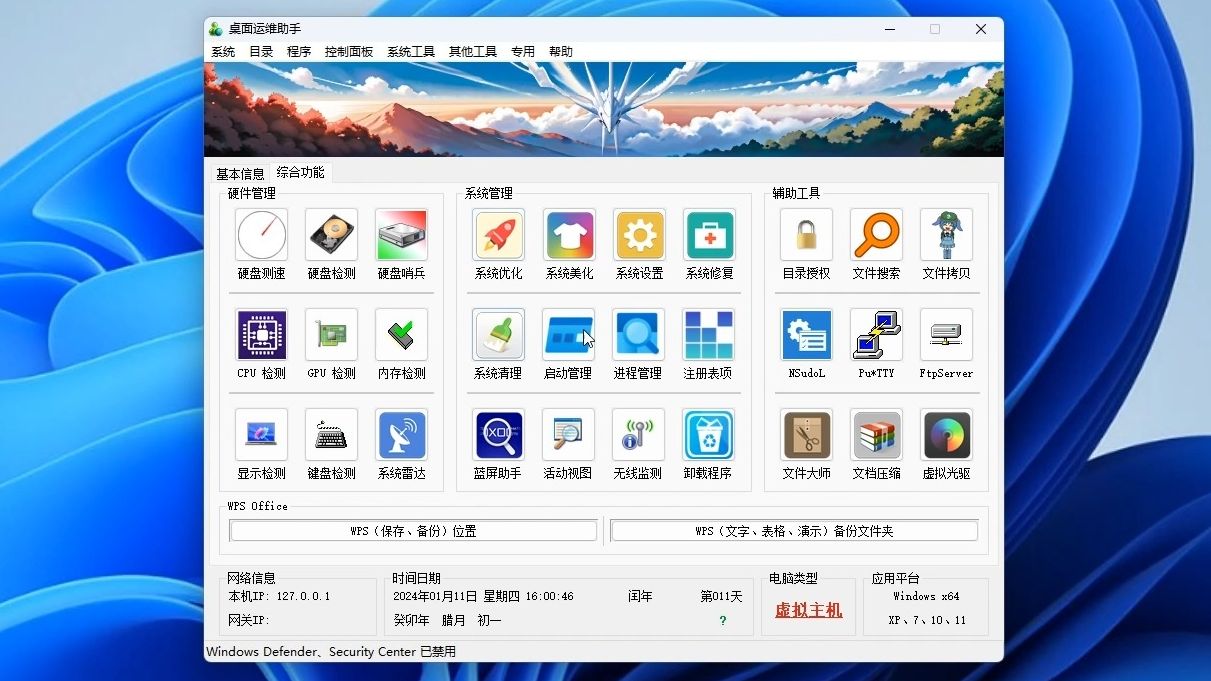Launch 卸载程序 uninstall recycle icon
The image size is (1211, 681).
coord(709,435)
